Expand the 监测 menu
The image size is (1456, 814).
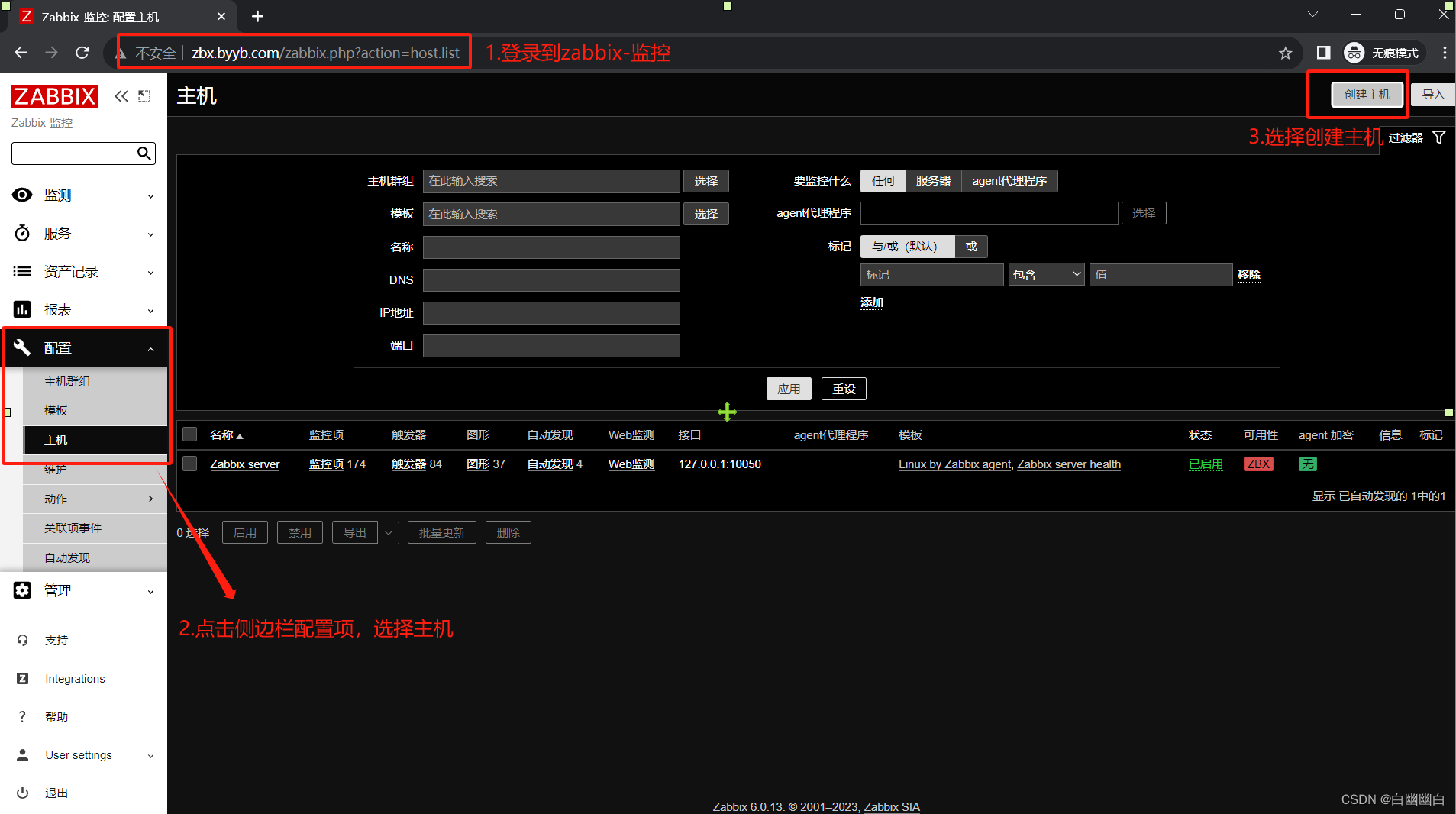(150, 196)
